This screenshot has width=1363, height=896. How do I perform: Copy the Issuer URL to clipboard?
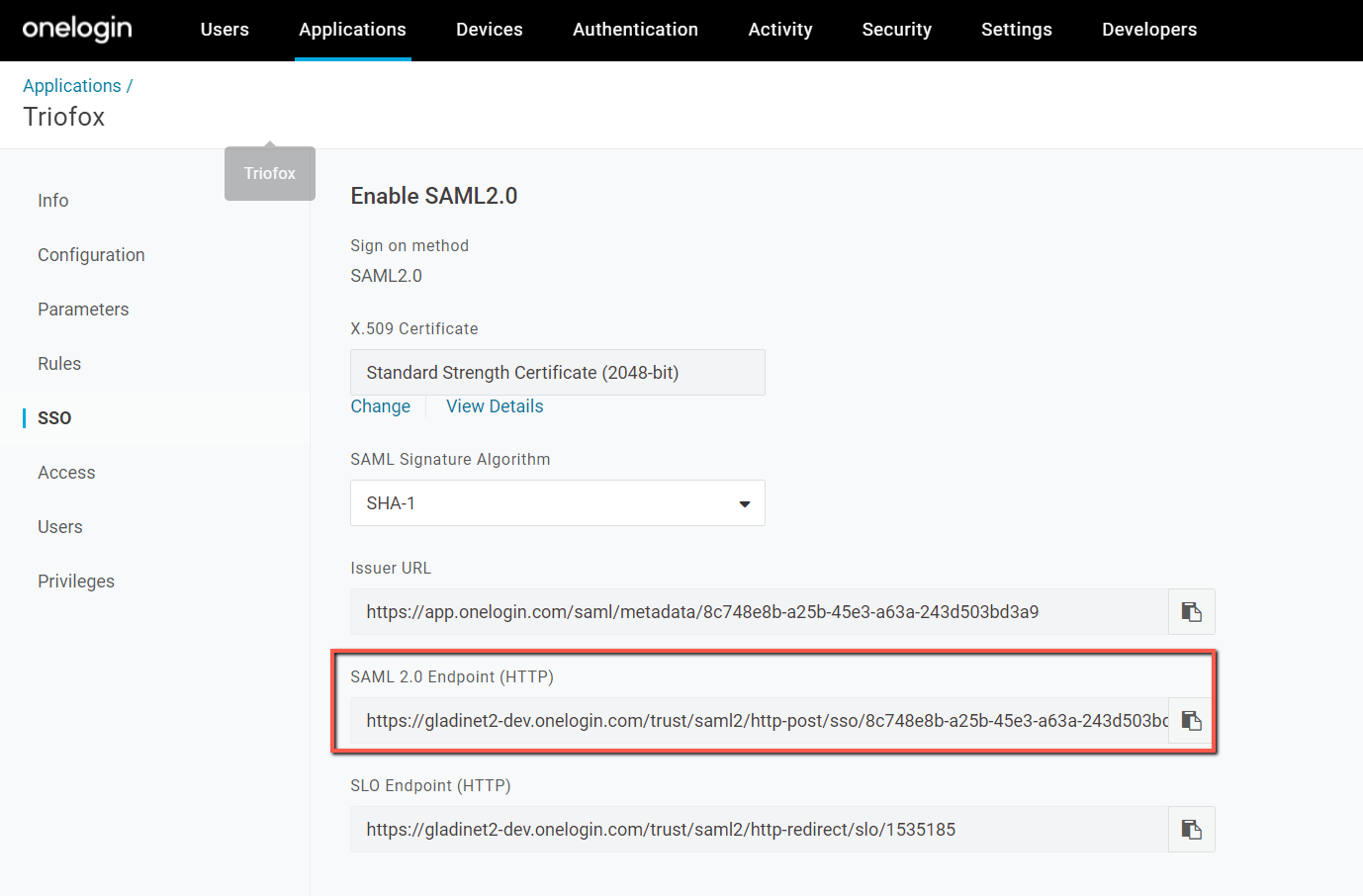[1191, 612]
